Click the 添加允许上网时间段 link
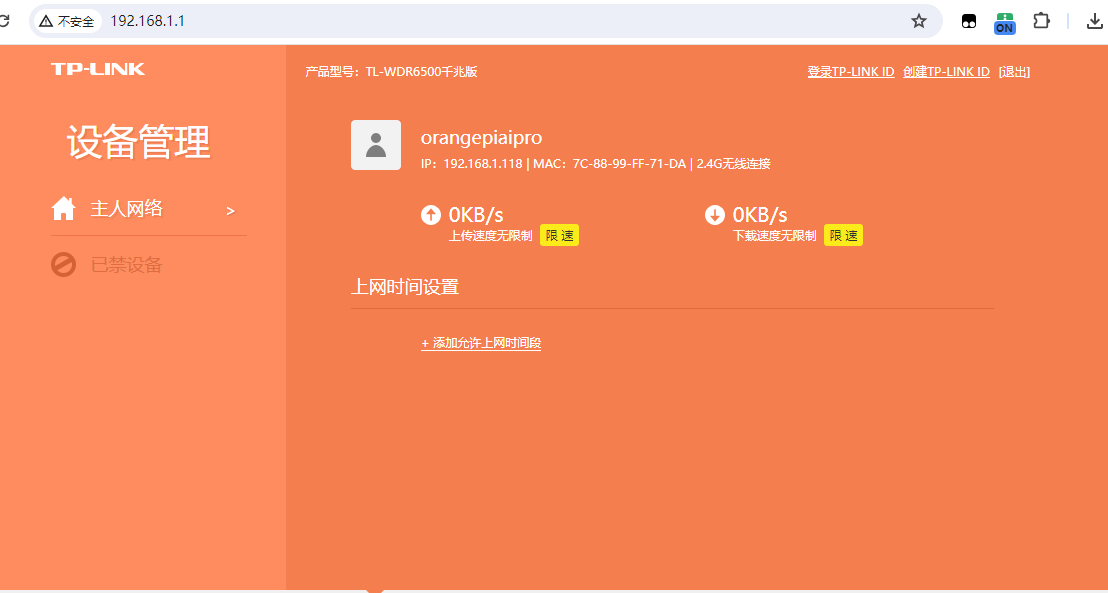 tap(481, 343)
